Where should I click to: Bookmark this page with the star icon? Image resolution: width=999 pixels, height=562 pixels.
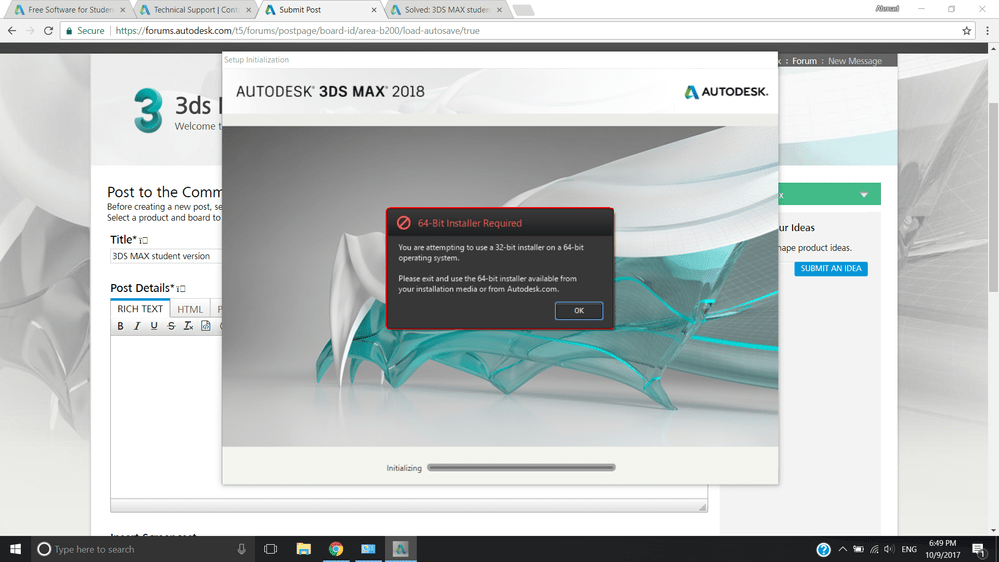click(x=967, y=31)
